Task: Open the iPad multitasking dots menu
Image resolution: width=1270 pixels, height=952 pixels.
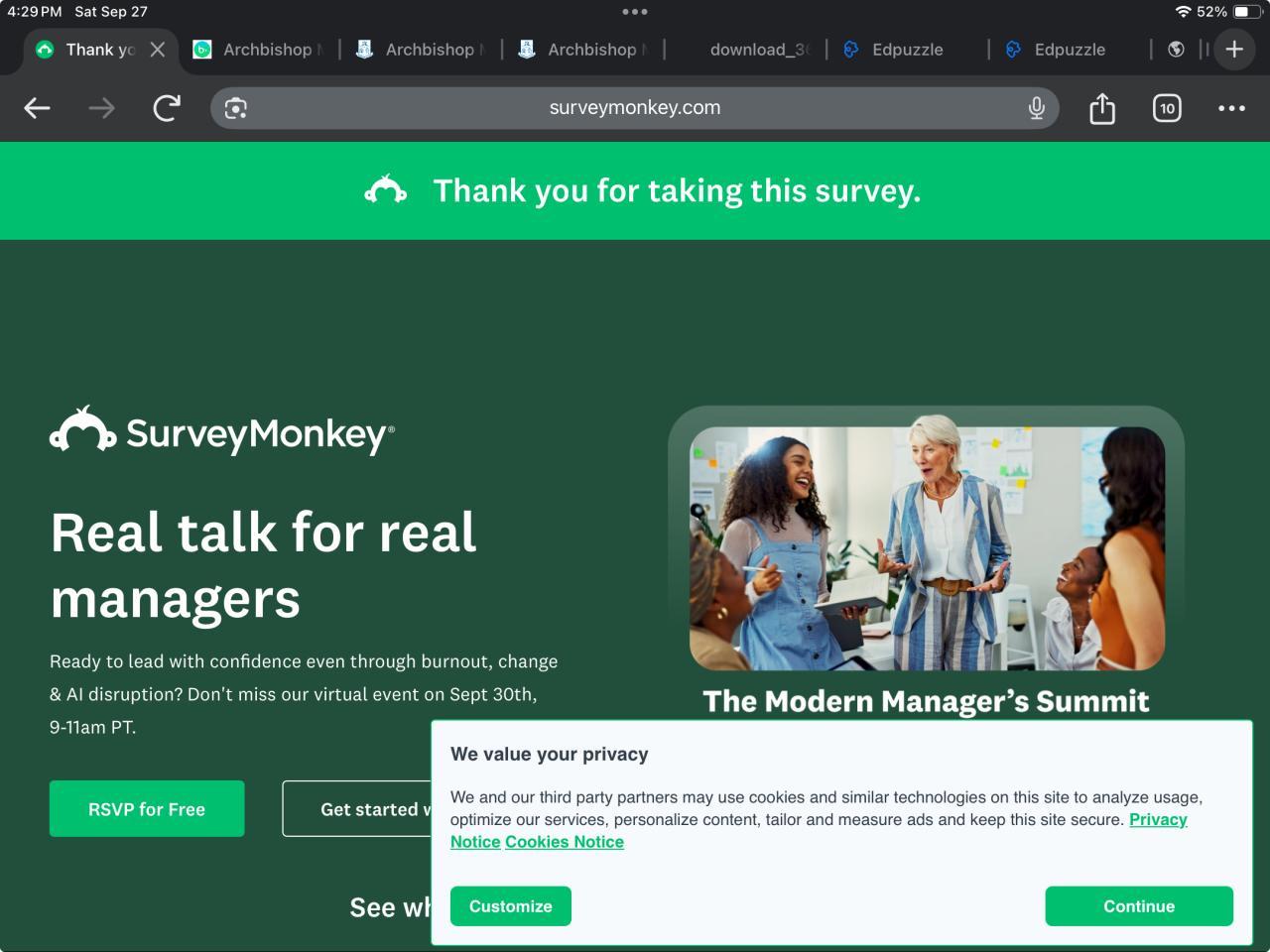Action: pyautogui.click(x=635, y=12)
